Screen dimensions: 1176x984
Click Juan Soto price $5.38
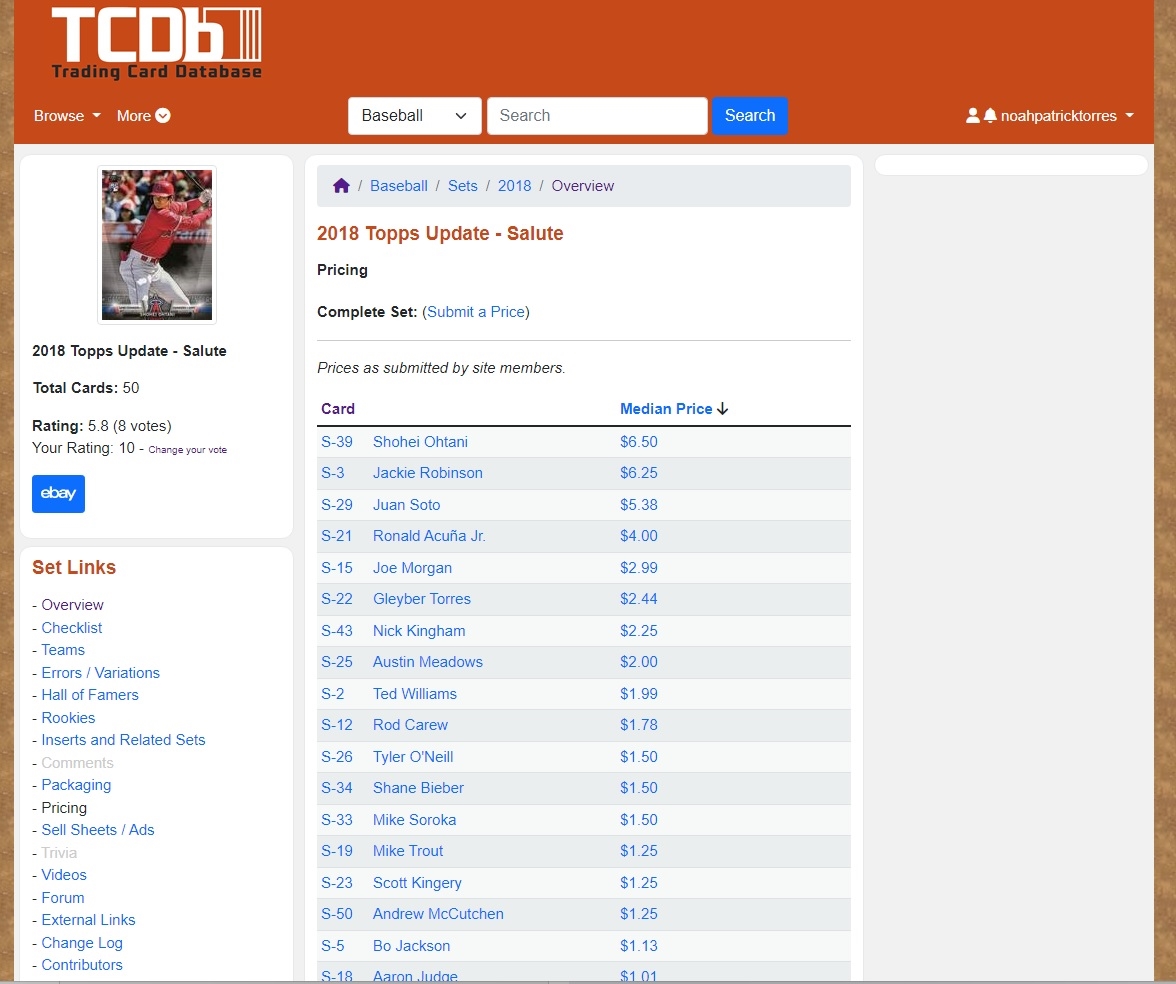pos(639,505)
